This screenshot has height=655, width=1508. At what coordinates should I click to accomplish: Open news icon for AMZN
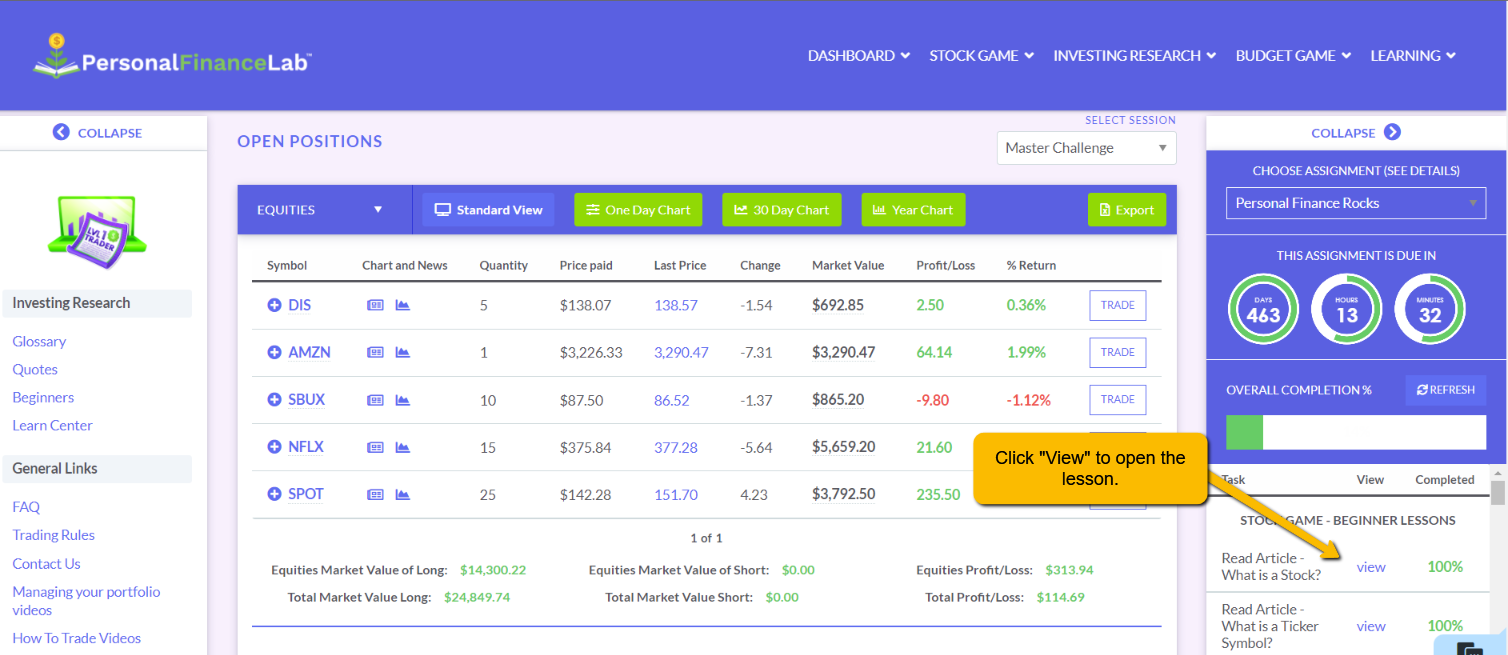click(x=375, y=352)
